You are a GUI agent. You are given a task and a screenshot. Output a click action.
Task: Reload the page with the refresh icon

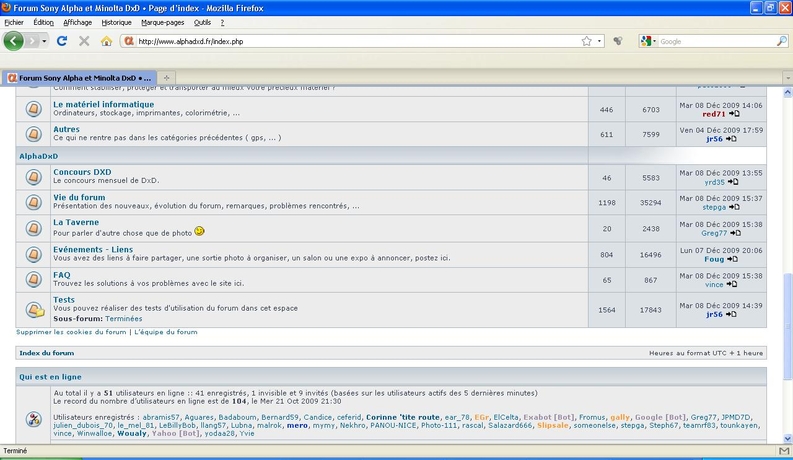(62, 41)
